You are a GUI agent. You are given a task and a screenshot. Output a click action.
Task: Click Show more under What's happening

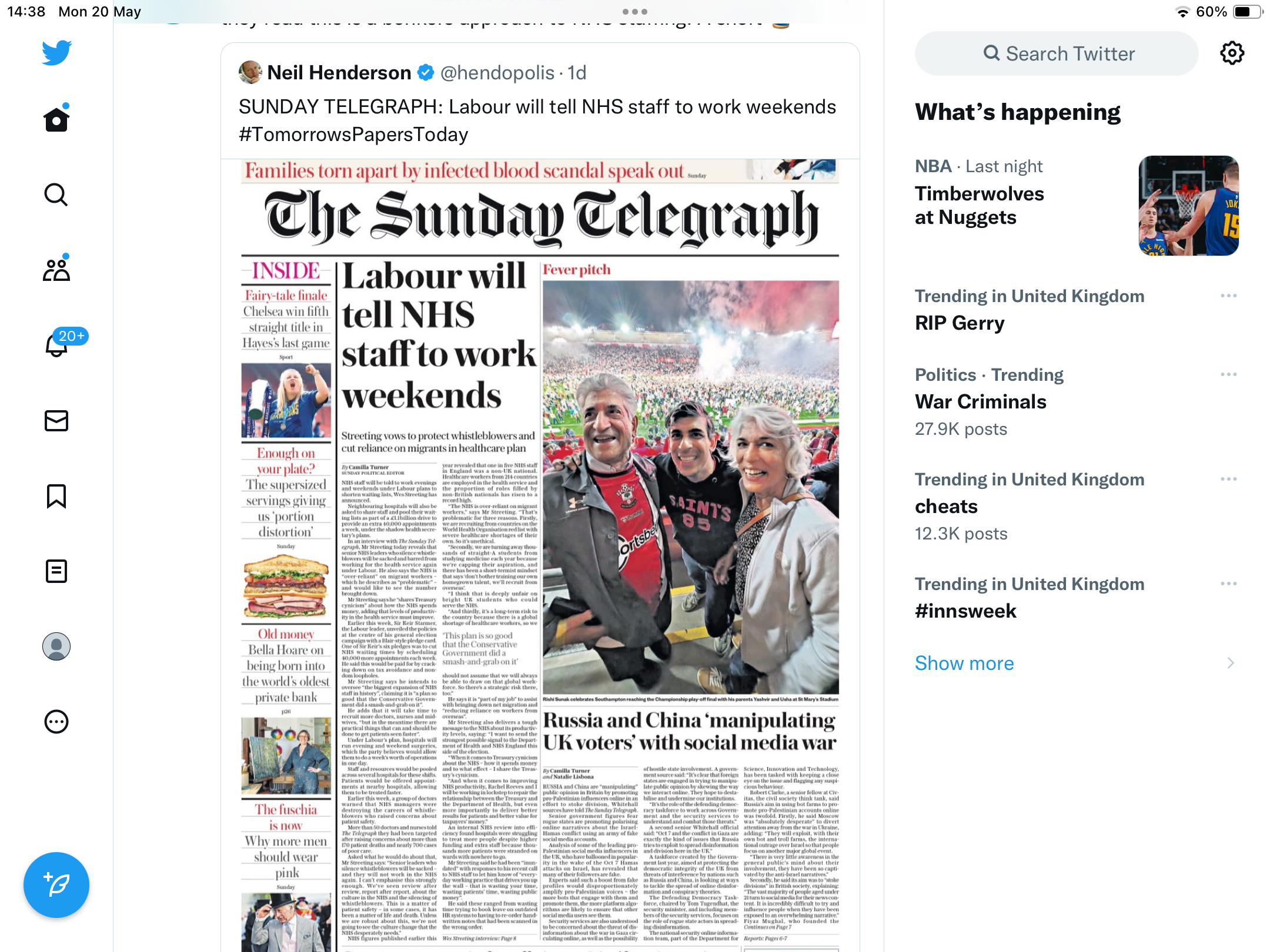coord(964,663)
